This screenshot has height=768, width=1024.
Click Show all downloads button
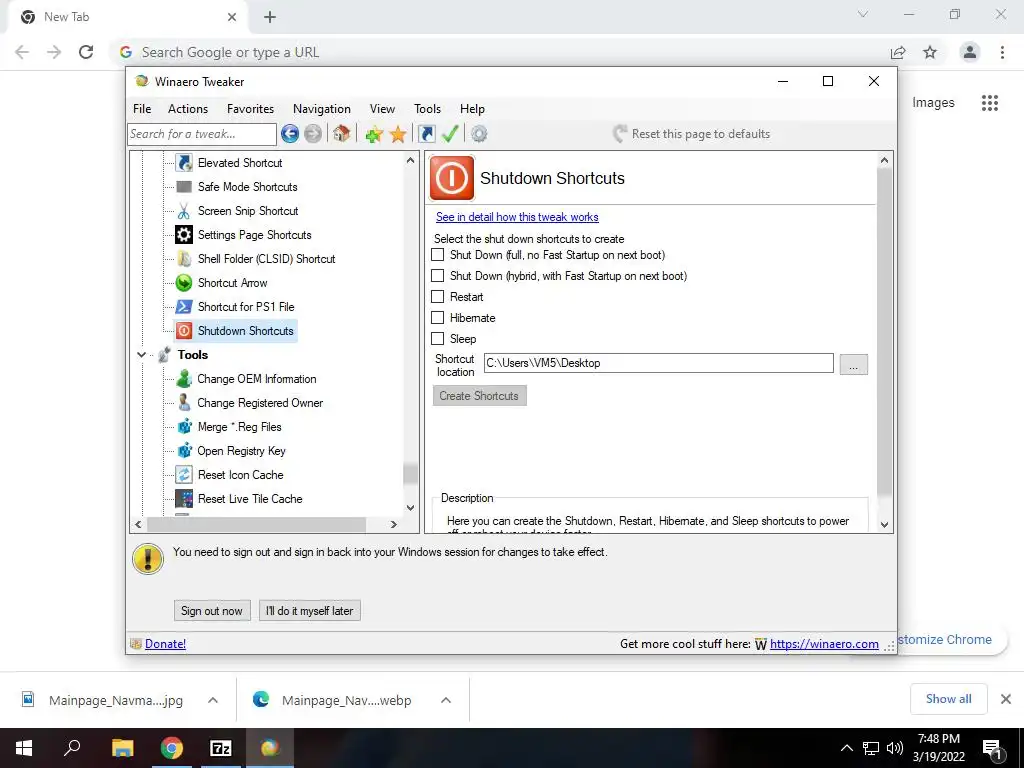(x=948, y=699)
